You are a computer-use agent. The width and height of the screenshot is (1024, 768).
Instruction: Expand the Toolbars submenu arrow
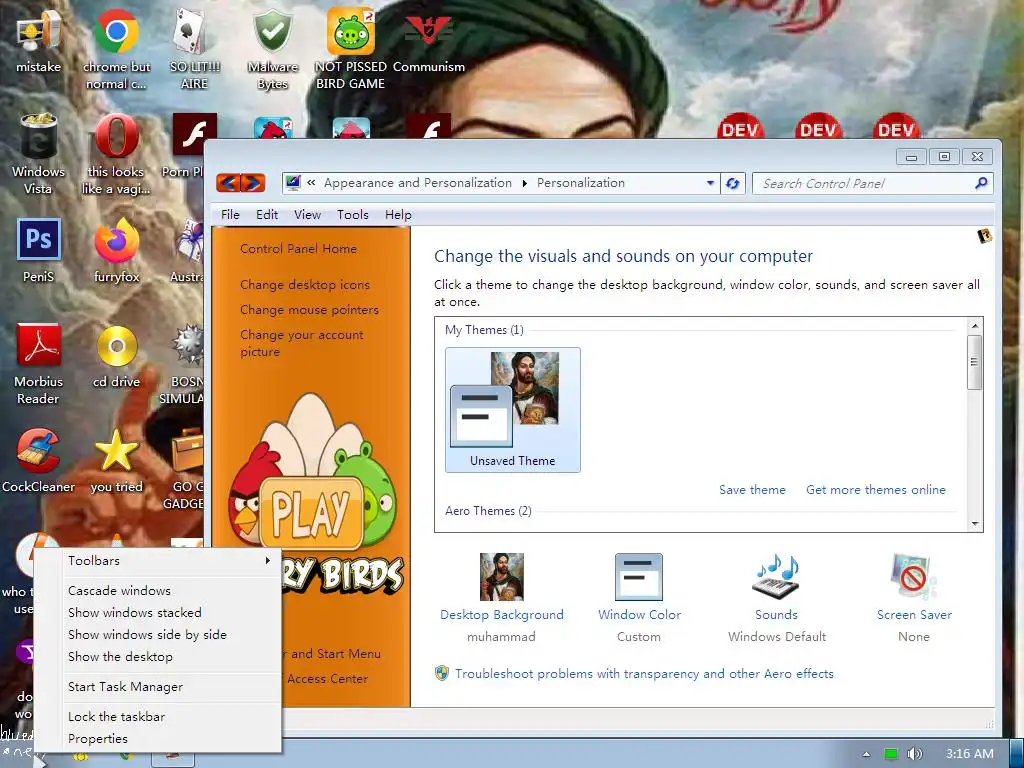point(267,560)
